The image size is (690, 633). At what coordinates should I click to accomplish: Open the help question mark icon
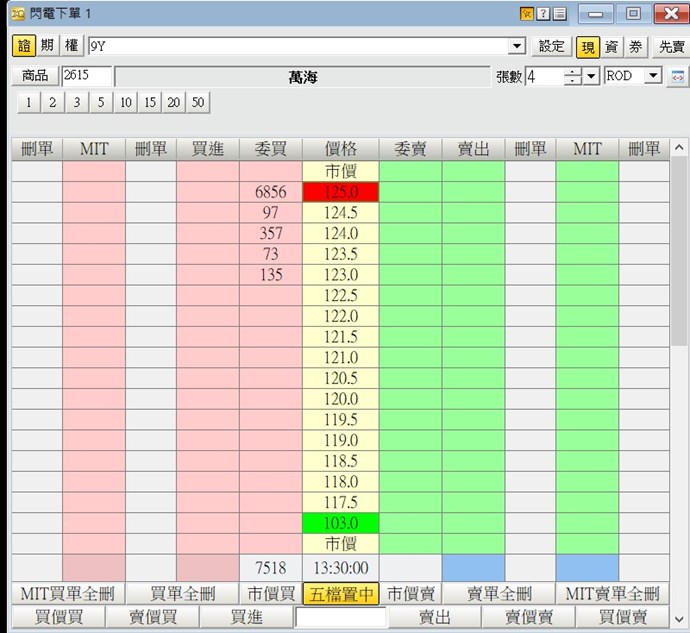point(543,14)
